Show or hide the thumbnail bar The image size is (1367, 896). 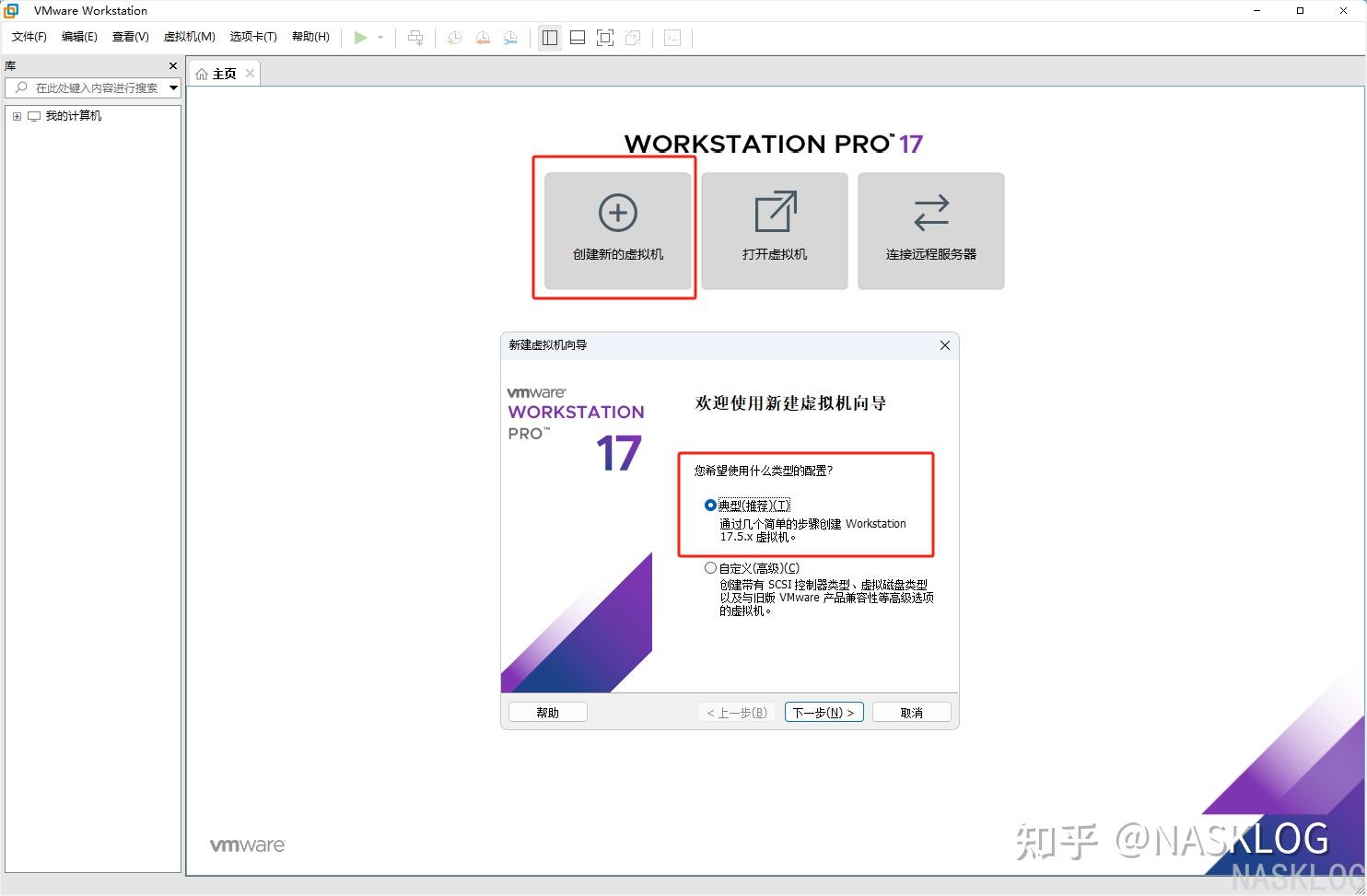coord(578,38)
